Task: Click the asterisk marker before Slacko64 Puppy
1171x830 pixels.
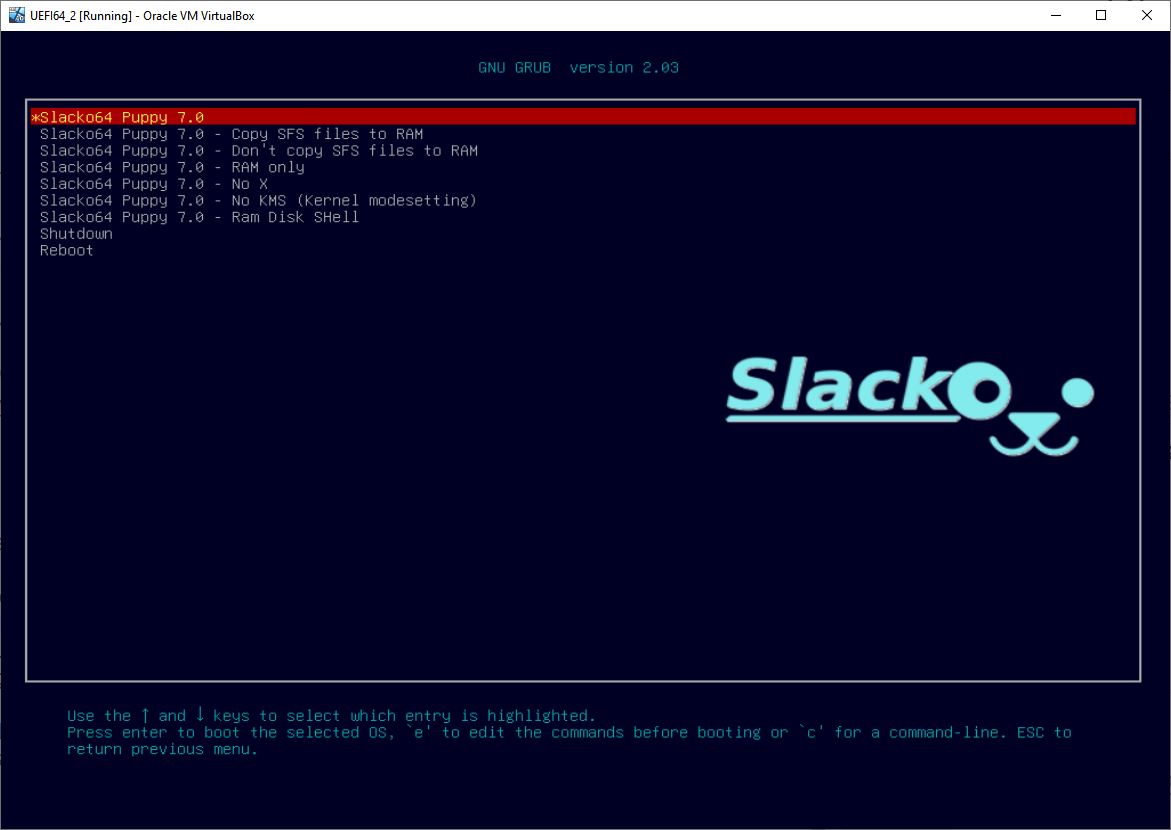Action: 33,117
